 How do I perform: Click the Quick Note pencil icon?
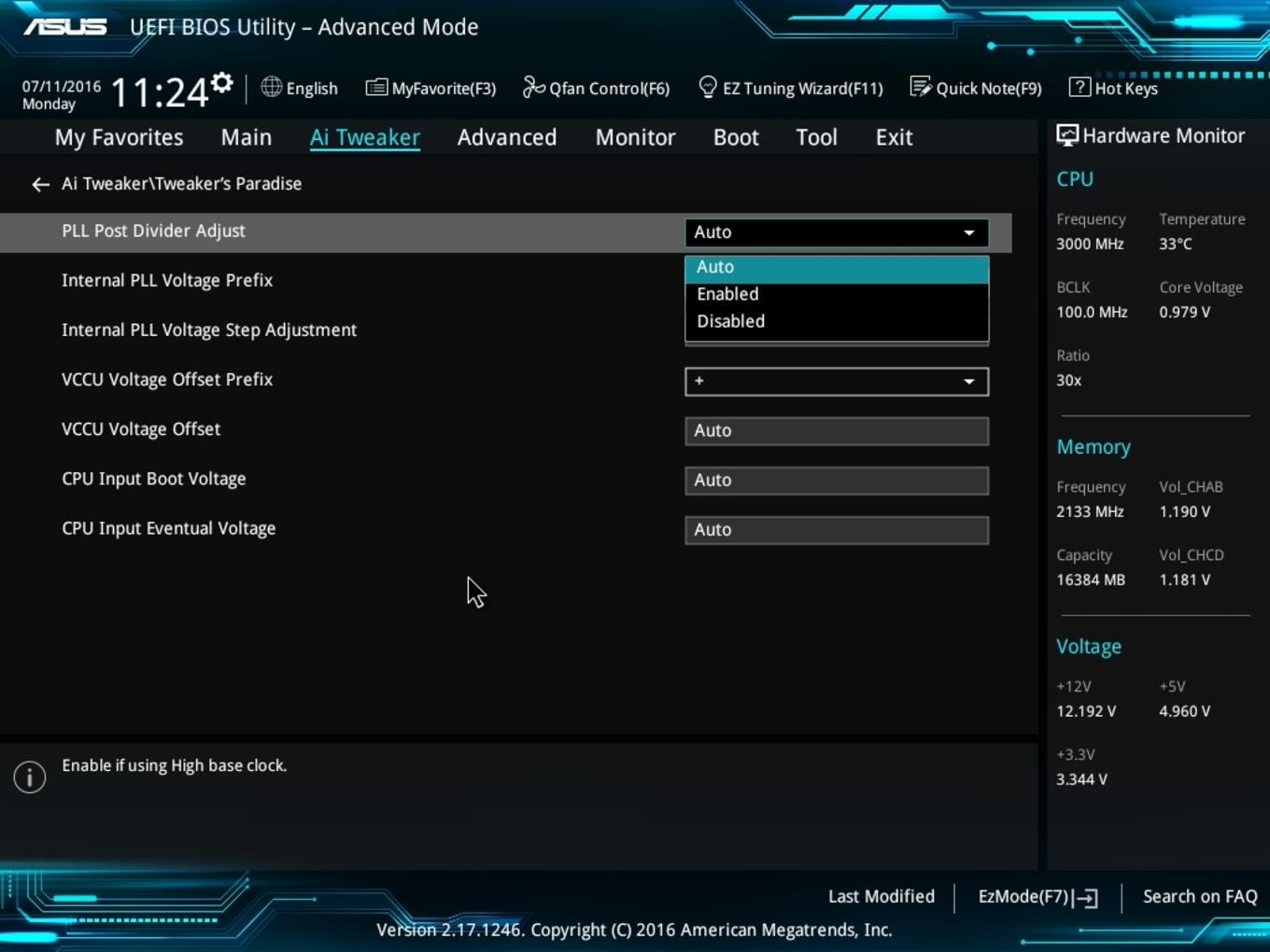(920, 88)
